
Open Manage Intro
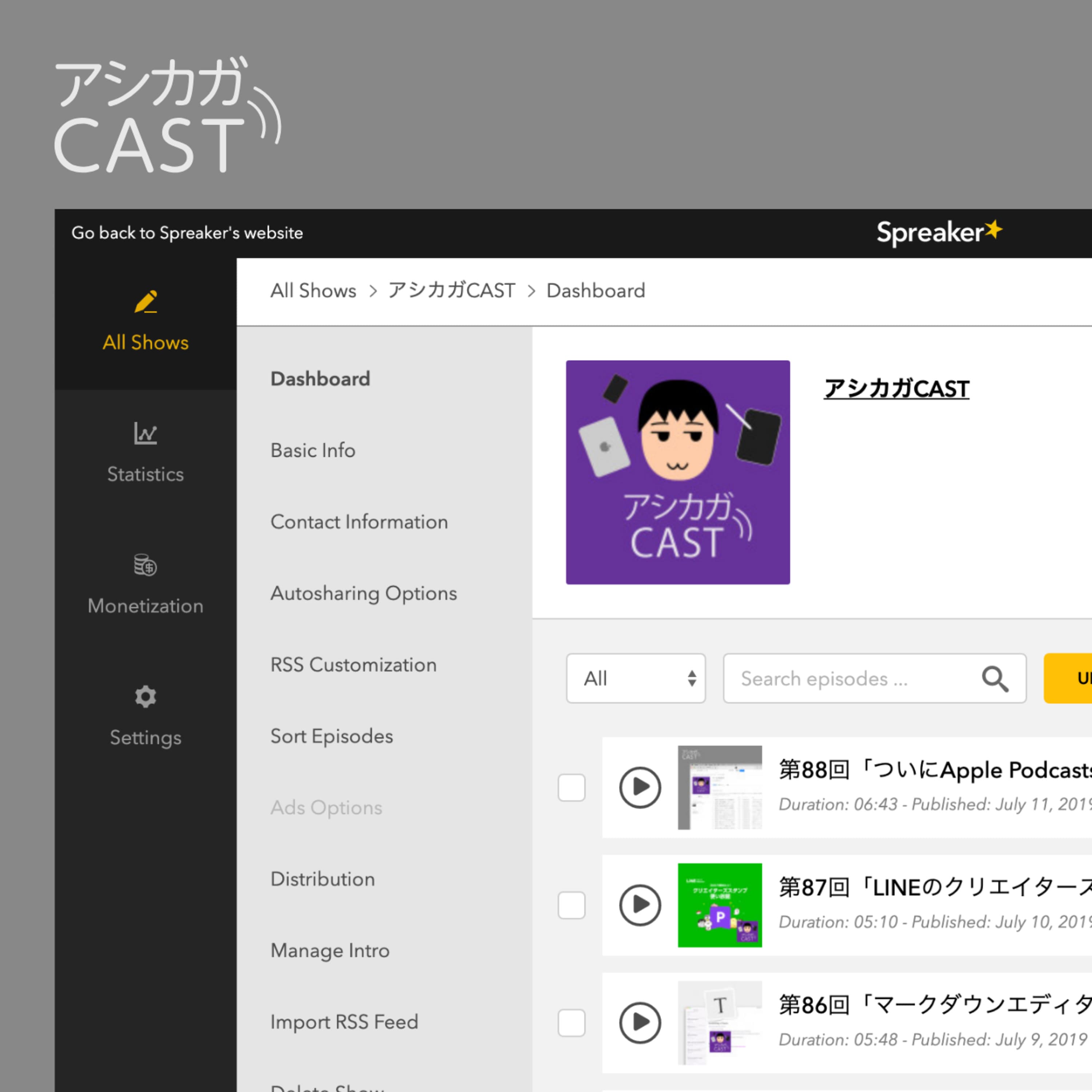330,951
